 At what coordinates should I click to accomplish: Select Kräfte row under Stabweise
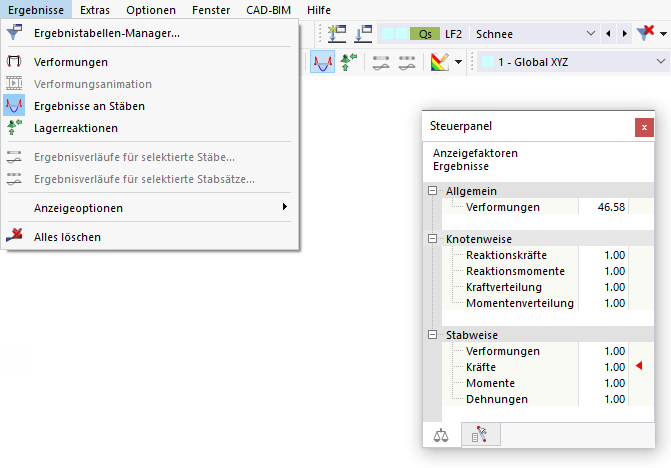point(548,367)
